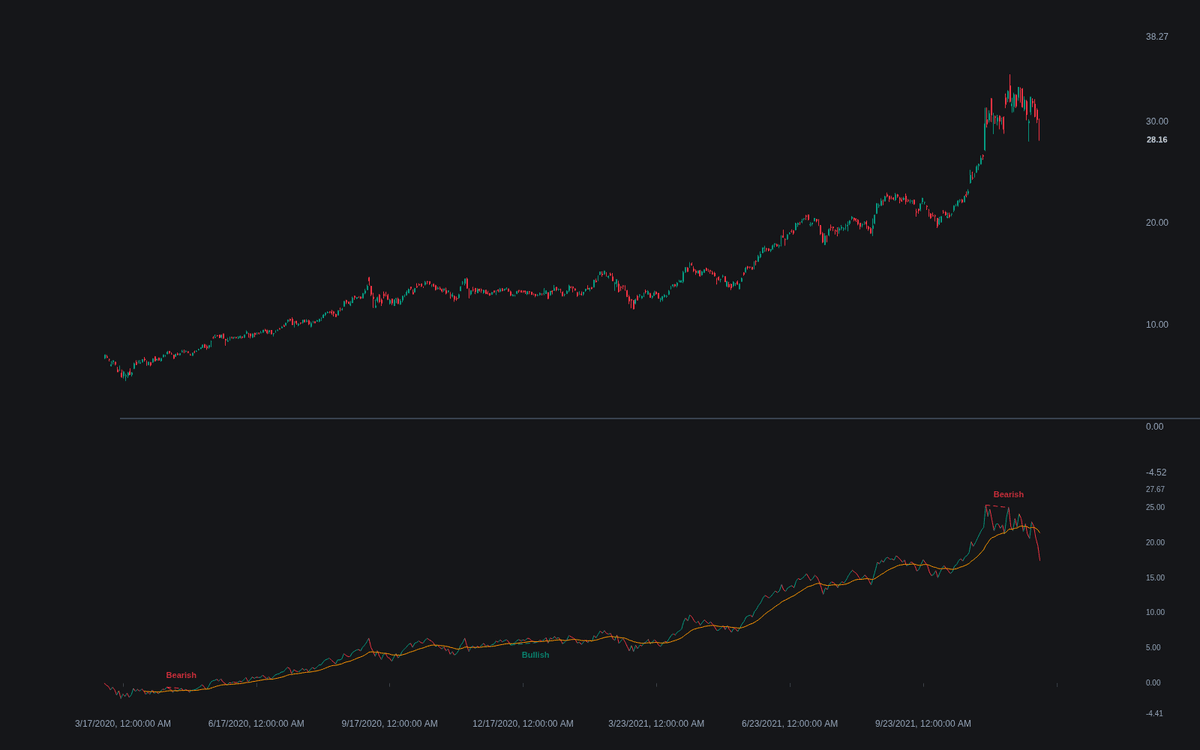
Task: Click the 38.27 price axis label
Action: pos(1157,37)
